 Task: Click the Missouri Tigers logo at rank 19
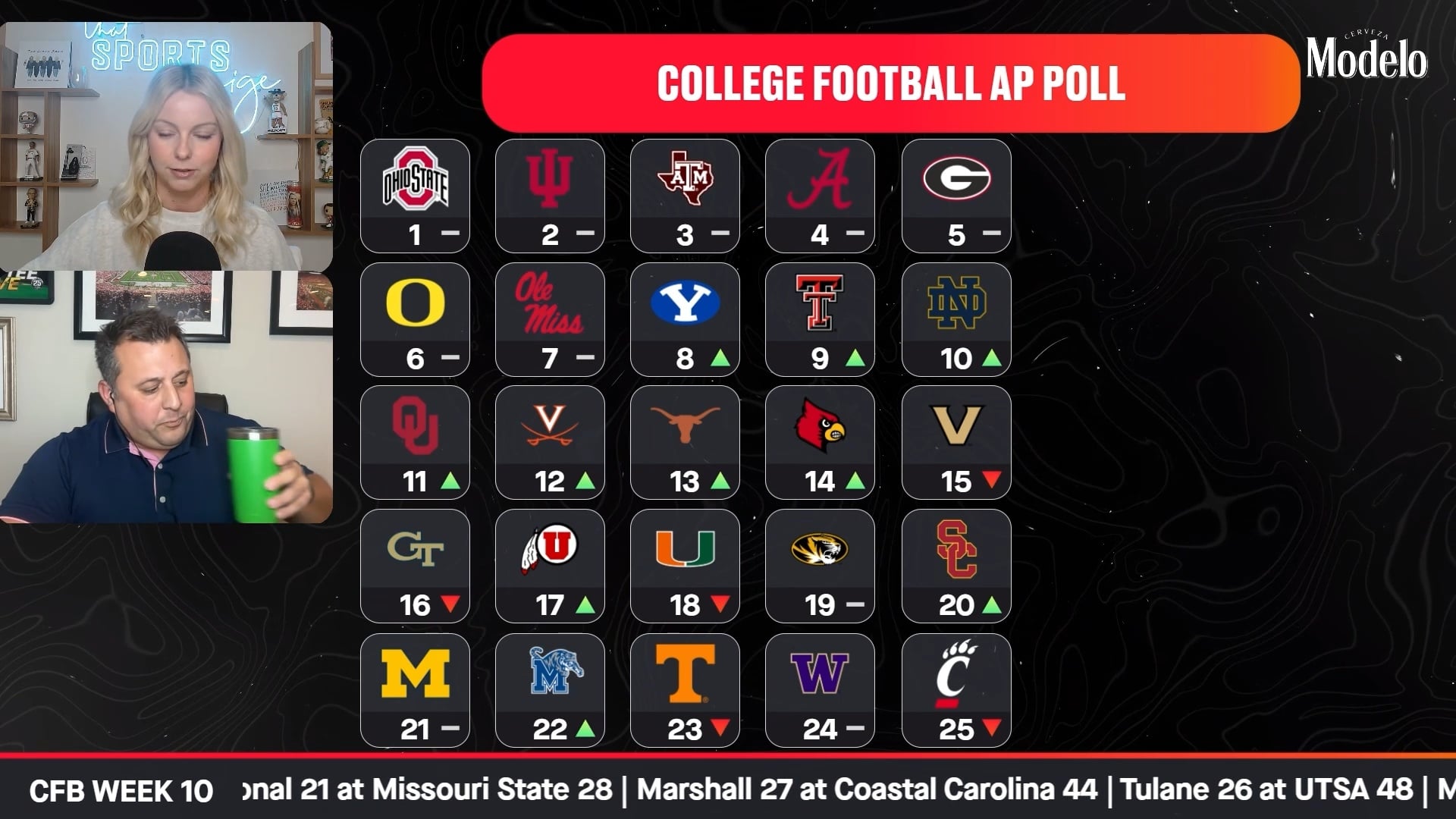tap(820, 550)
